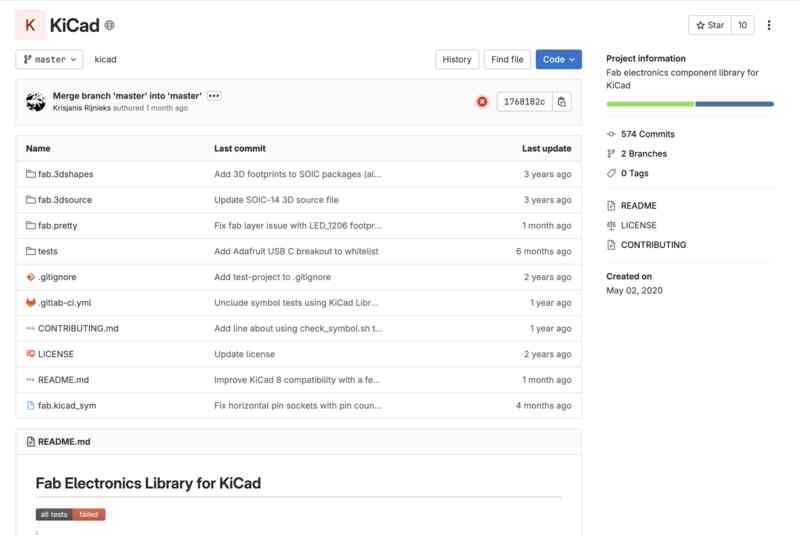Click the Find file button
The width and height of the screenshot is (800, 535).
pos(508,60)
